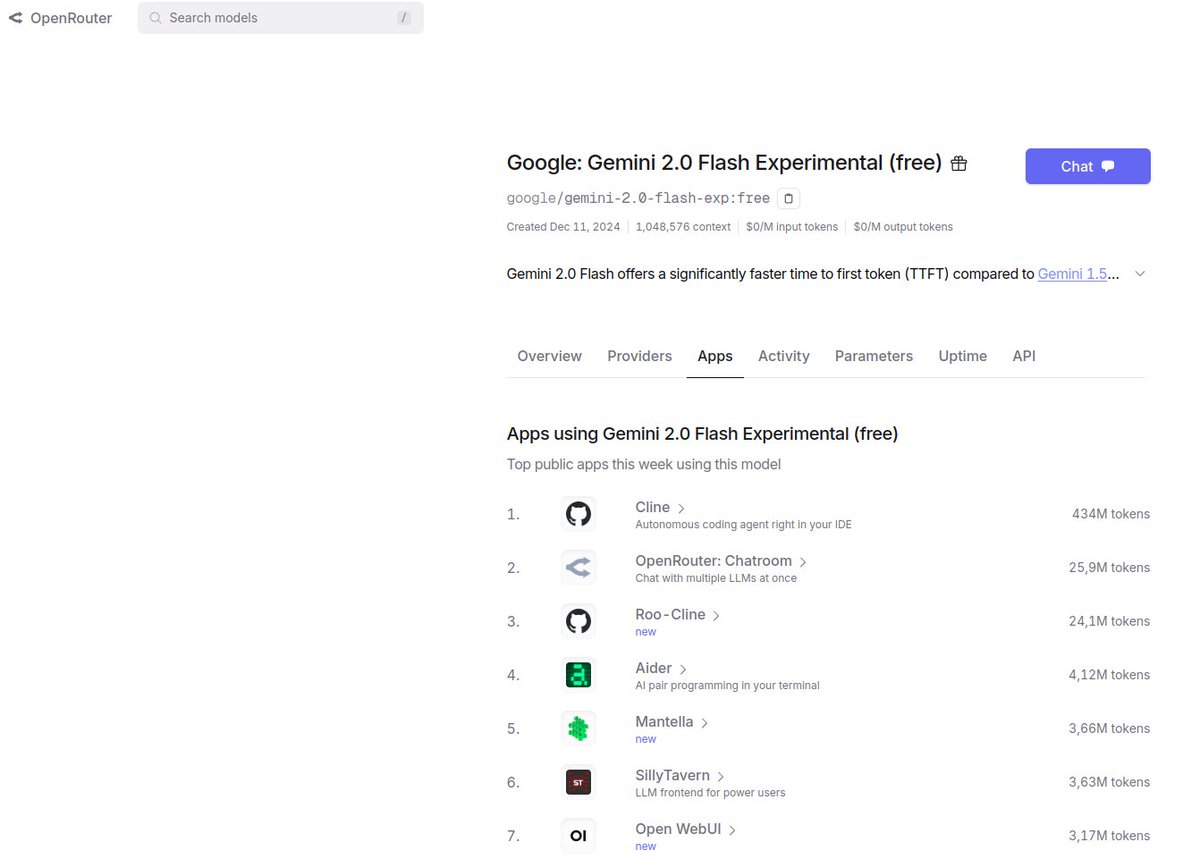Copy the model ID using the copy icon
The width and height of the screenshot is (1200, 859).
[x=788, y=198]
